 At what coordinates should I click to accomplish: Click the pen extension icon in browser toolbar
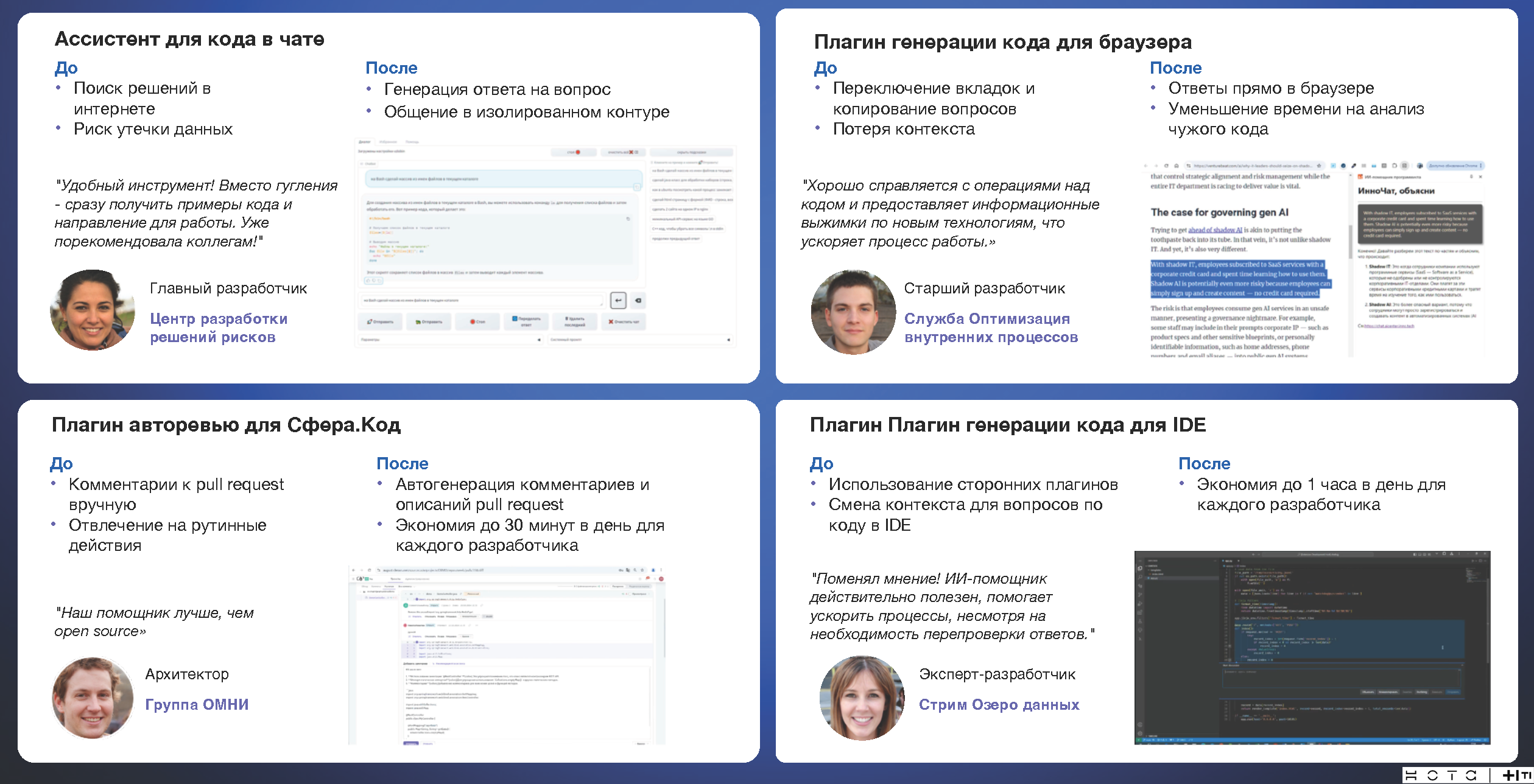coord(1353,166)
